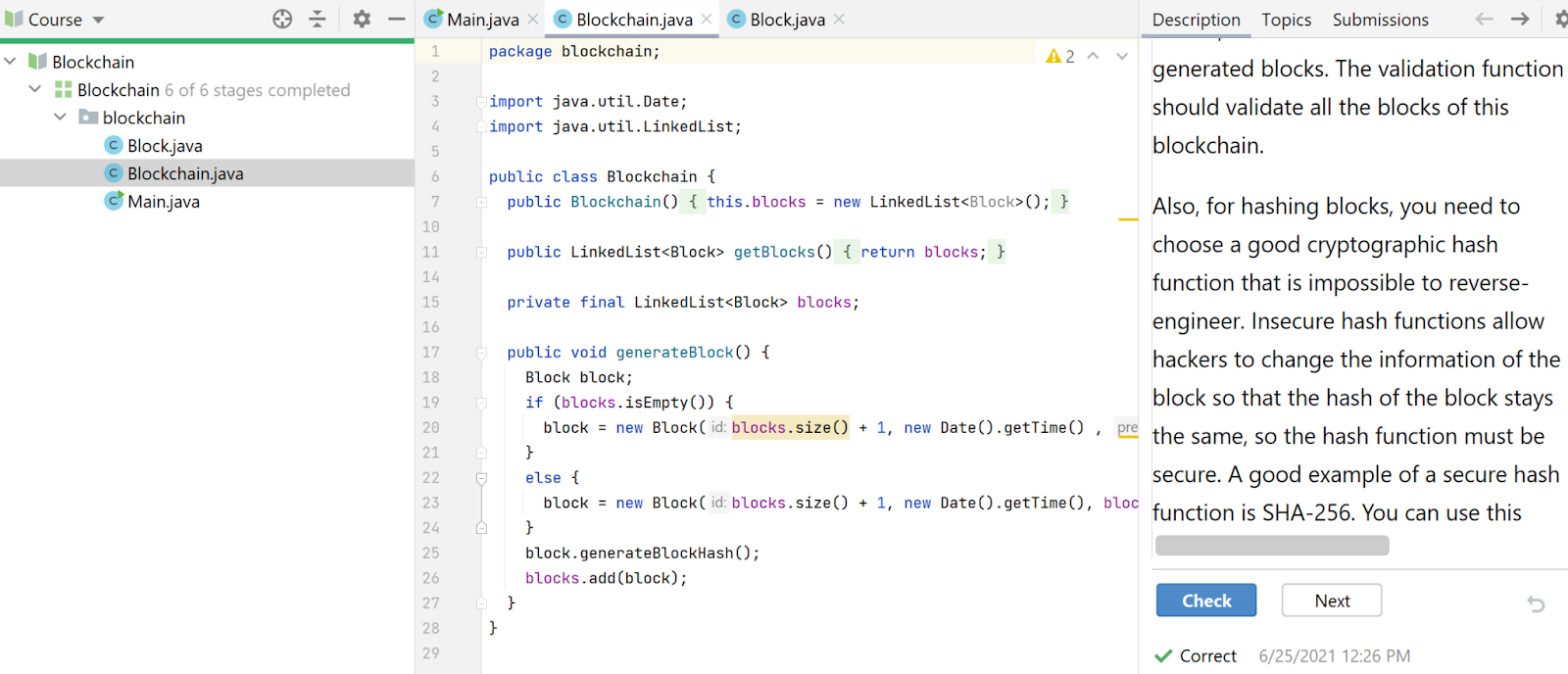The width and height of the screenshot is (1568, 674).
Task: Click the reset/undo task icon
Action: (x=1536, y=604)
